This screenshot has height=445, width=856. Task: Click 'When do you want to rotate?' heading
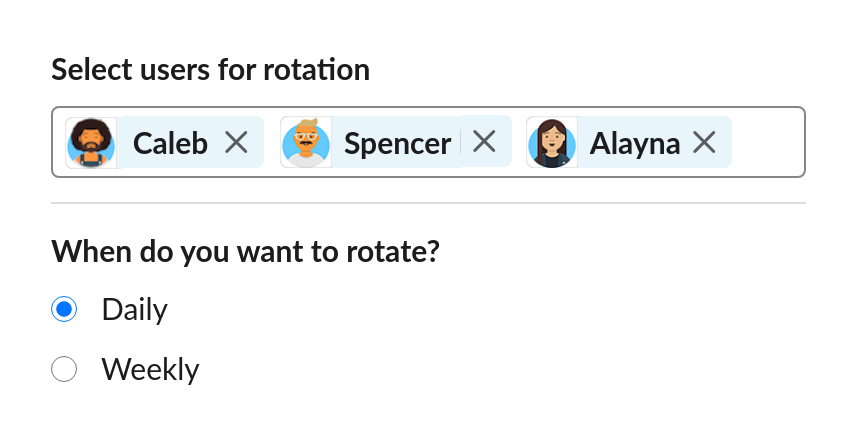coord(246,250)
